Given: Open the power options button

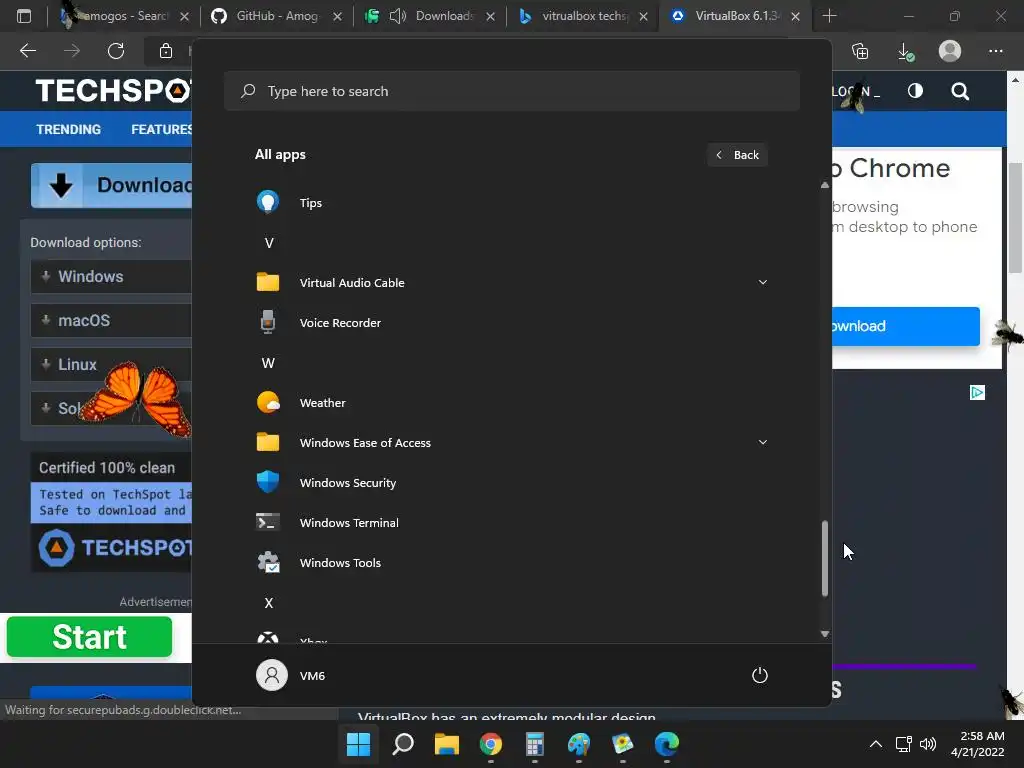Looking at the screenshot, I should pos(760,675).
